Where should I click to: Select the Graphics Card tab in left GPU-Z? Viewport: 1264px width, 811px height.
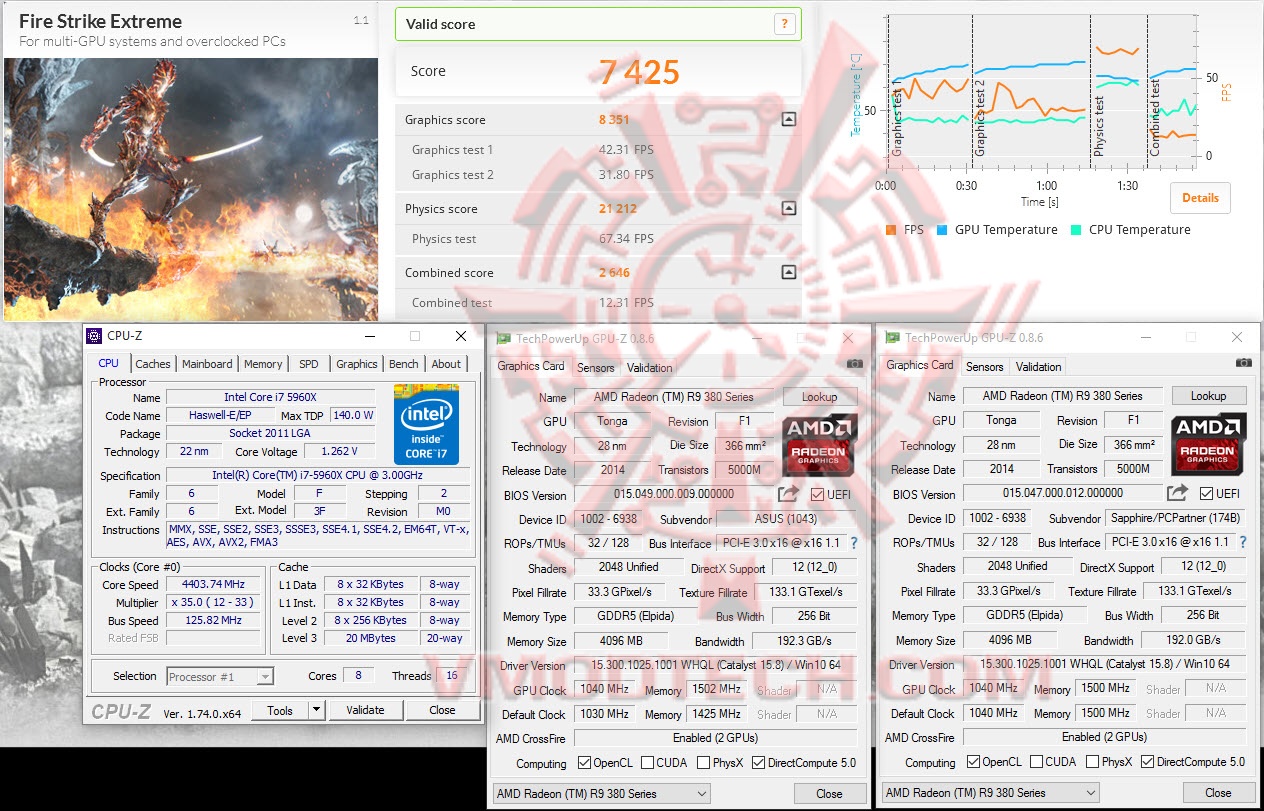coord(531,366)
